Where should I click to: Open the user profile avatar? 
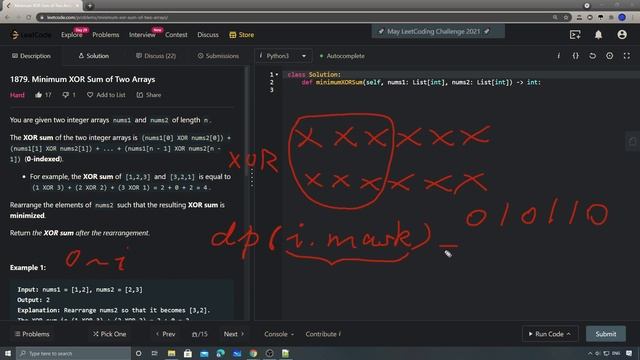pos(622,35)
